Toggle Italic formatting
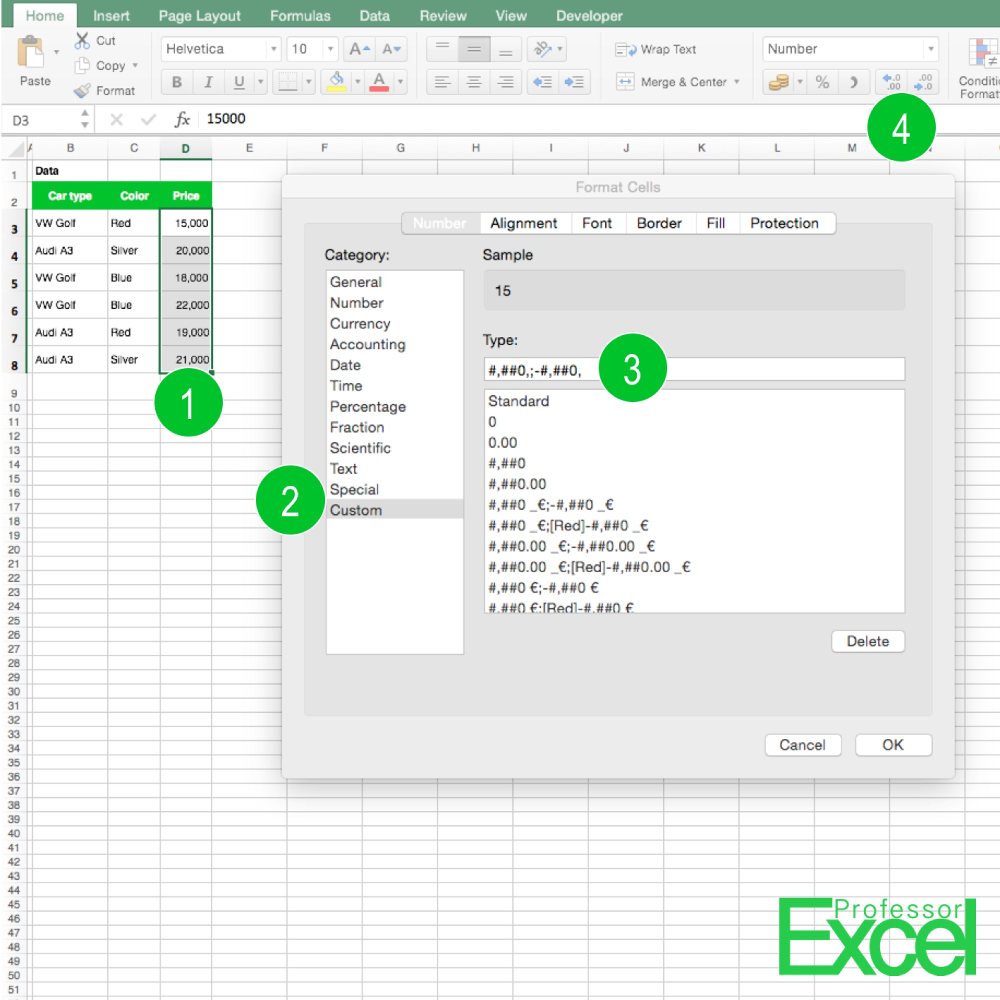 [208, 82]
